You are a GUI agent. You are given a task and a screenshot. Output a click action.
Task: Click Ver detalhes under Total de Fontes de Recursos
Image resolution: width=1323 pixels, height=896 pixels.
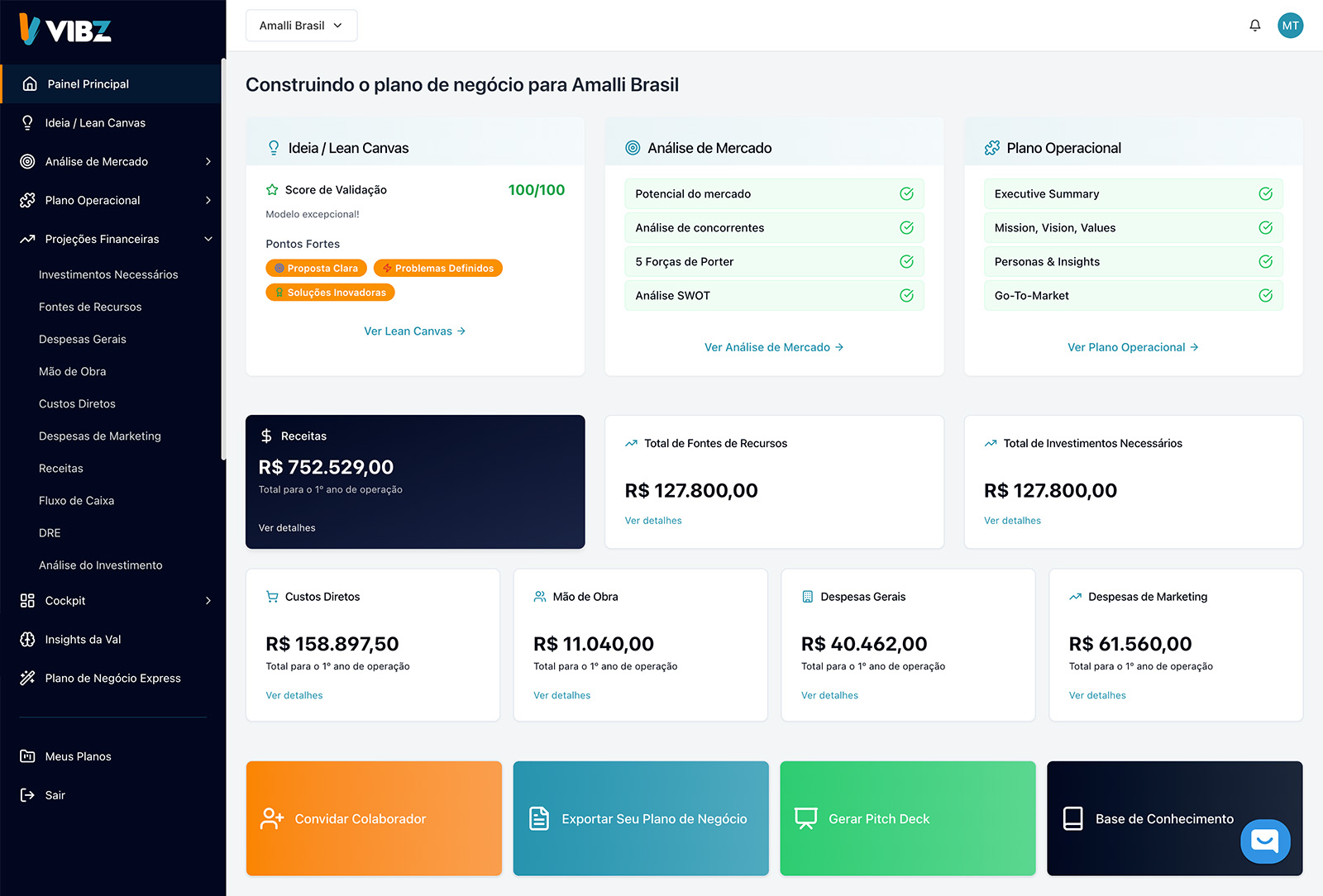653,521
